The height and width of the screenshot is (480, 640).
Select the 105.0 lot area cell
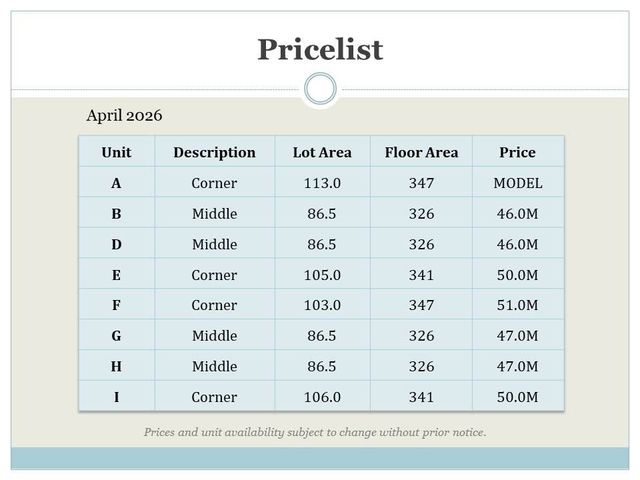click(x=322, y=275)
